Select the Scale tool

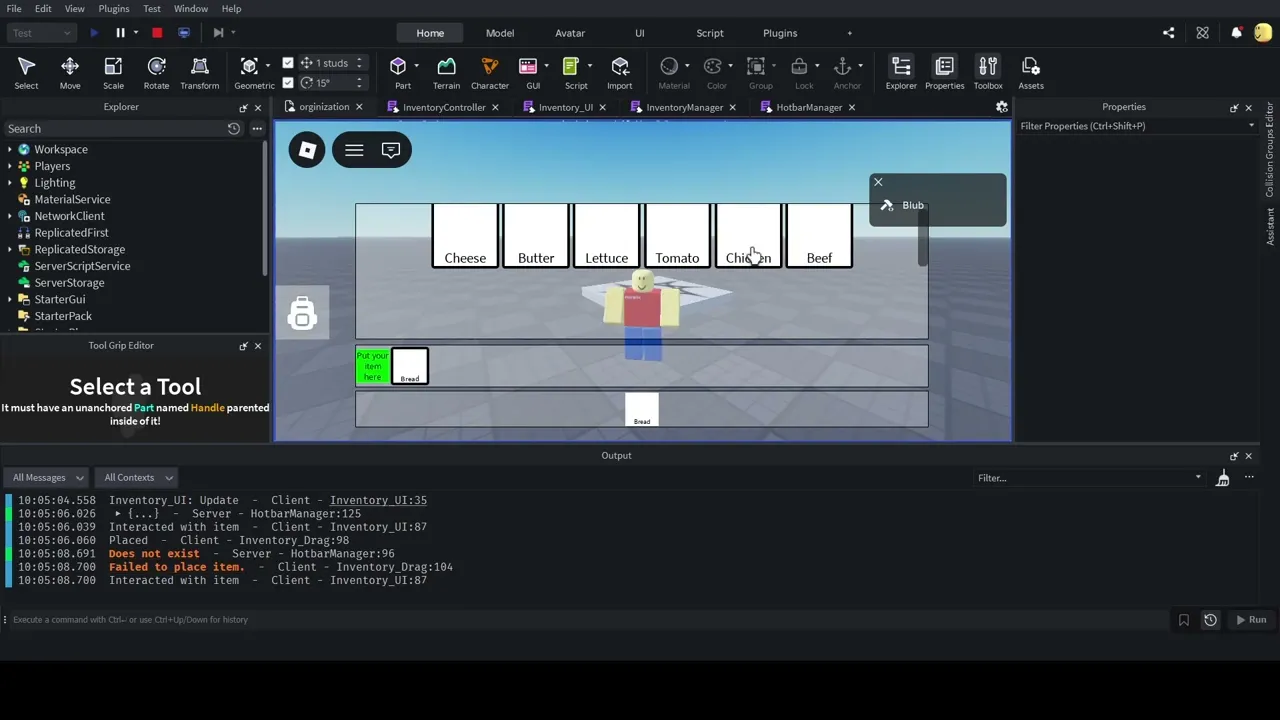click(x=113, y=72)
